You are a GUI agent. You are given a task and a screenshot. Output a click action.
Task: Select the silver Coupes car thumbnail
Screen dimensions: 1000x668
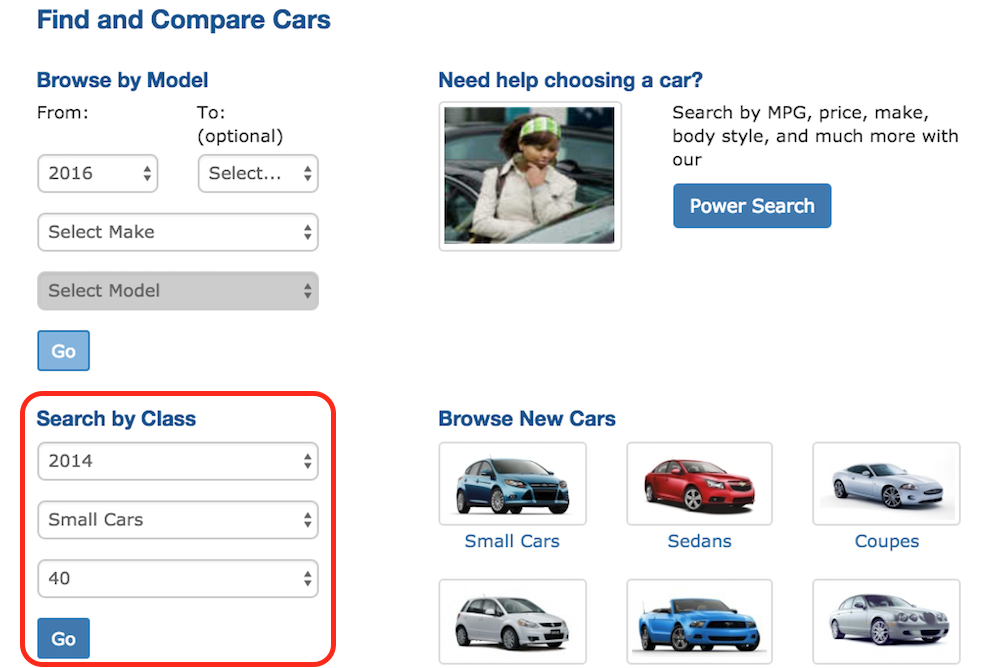coord(886,484)
